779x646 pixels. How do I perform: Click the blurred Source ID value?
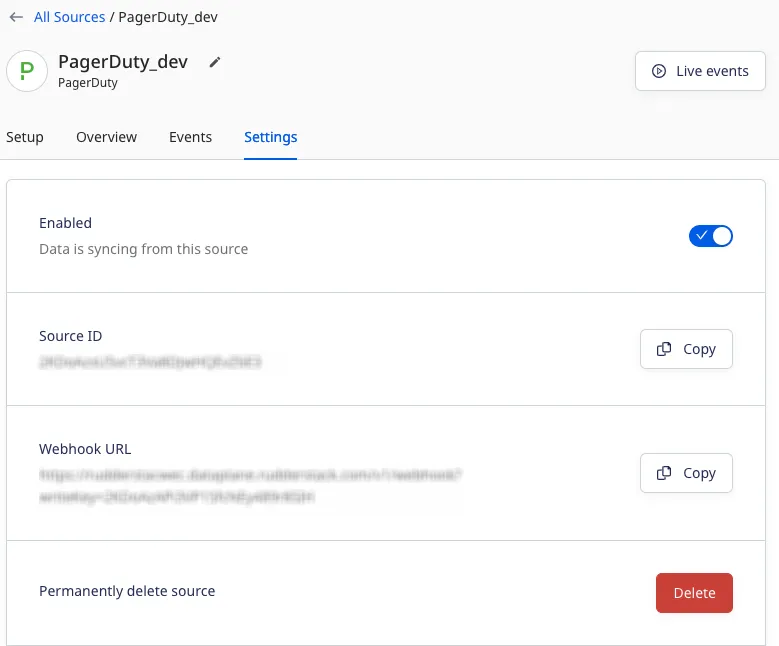tap(150, 362)
